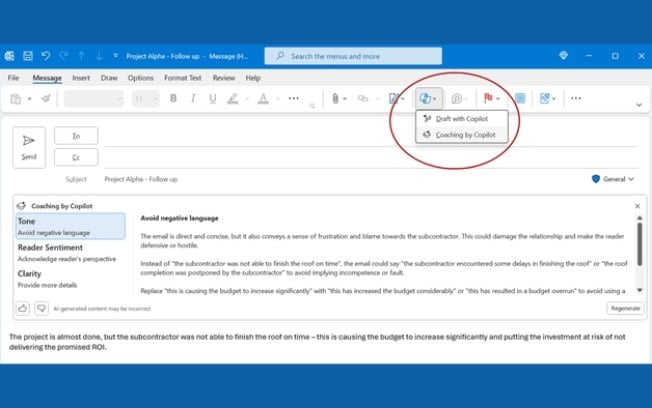Expand the Follow Up flag dropdown arrow

[498, 99]
